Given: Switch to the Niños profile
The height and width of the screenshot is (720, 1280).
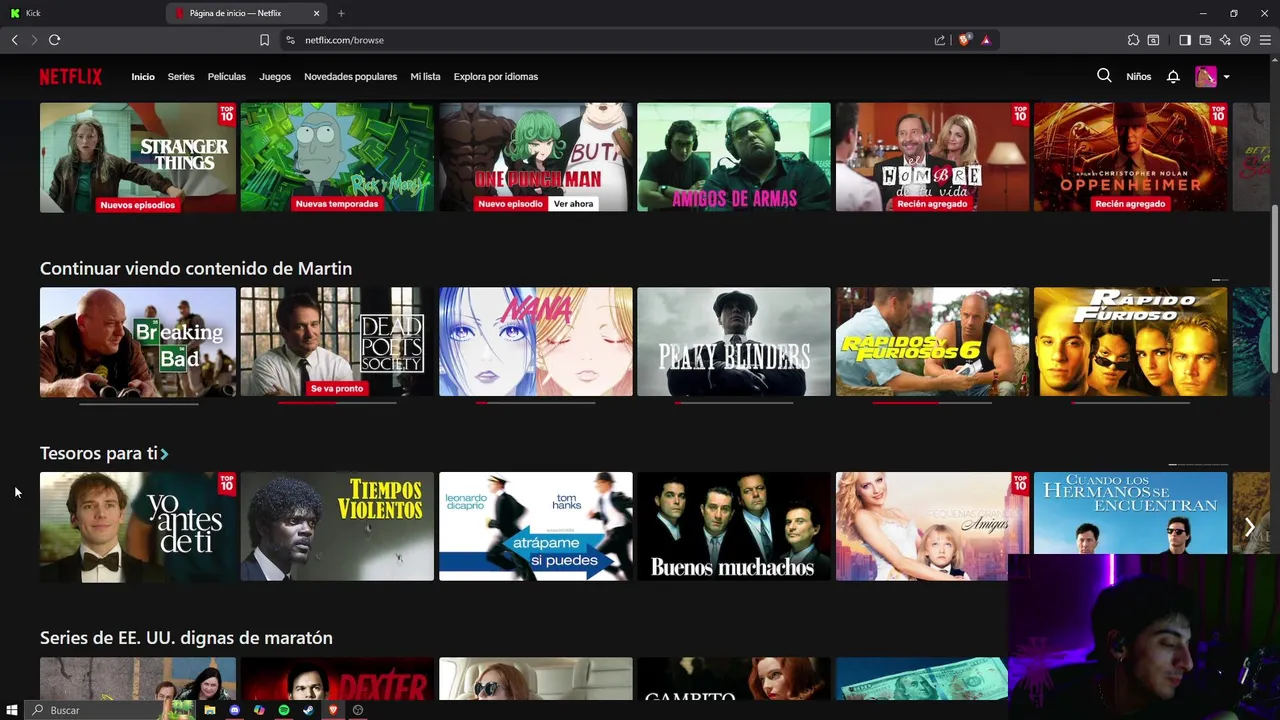Looking at the screenshot, I should pos(1138,77).
